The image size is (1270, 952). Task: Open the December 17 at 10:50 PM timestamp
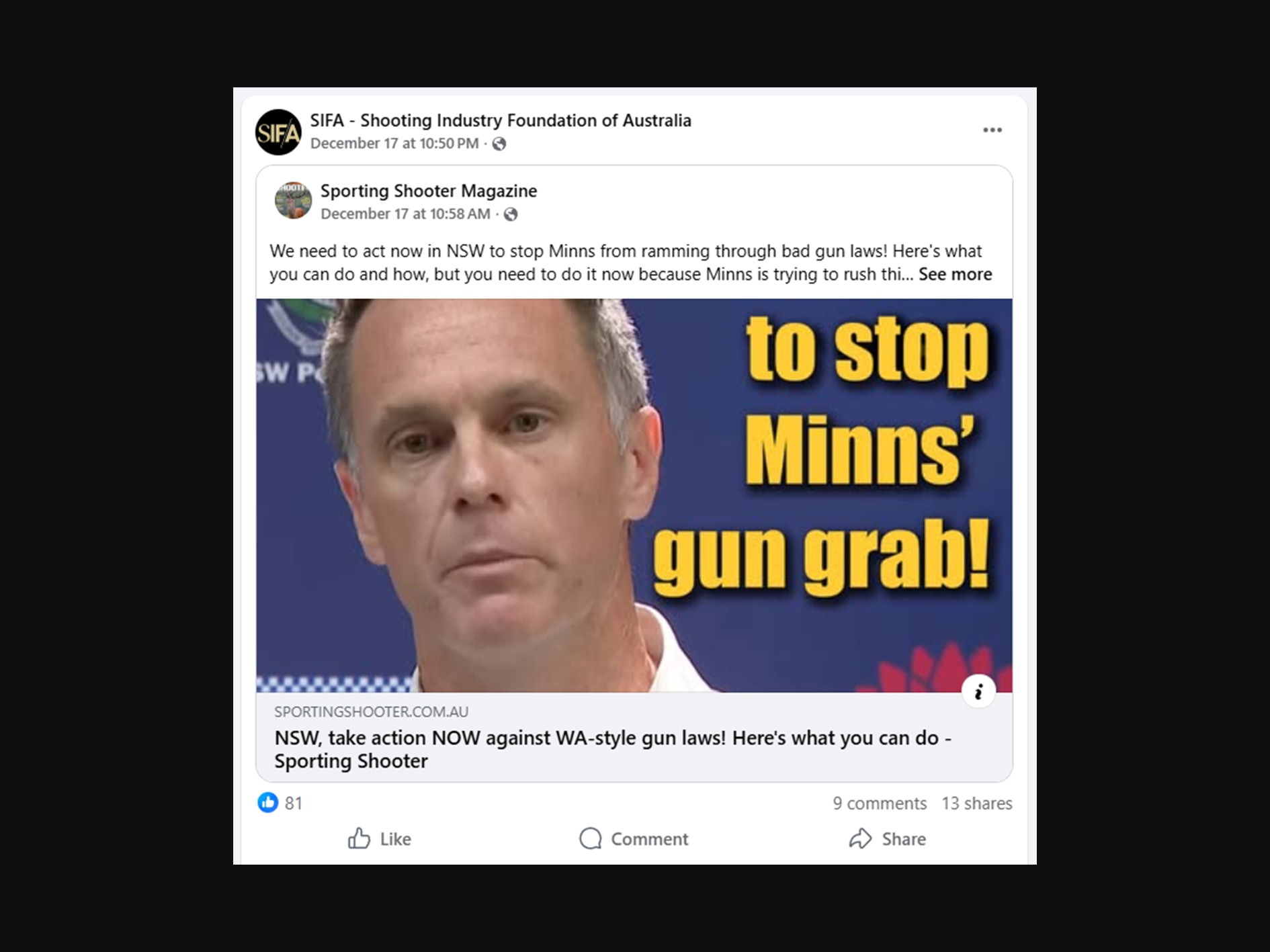pos(394,143)
